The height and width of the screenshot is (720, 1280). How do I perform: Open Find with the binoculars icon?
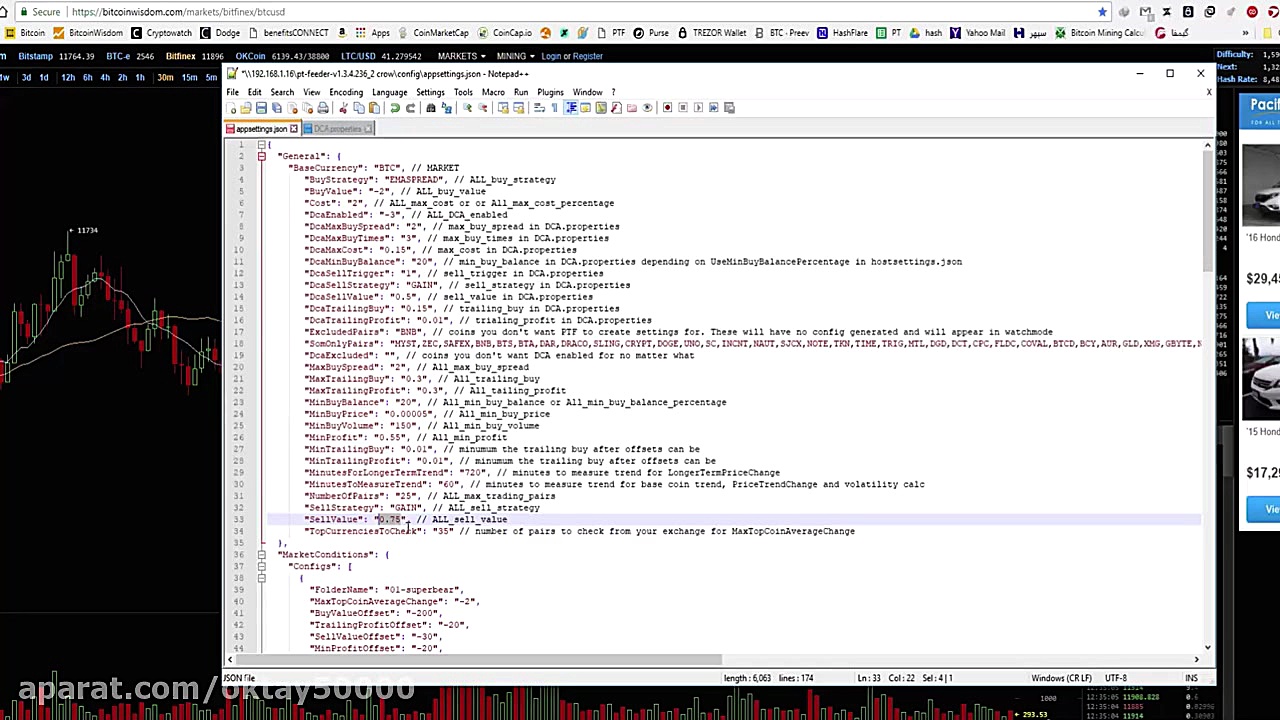(x=431, y=108)
